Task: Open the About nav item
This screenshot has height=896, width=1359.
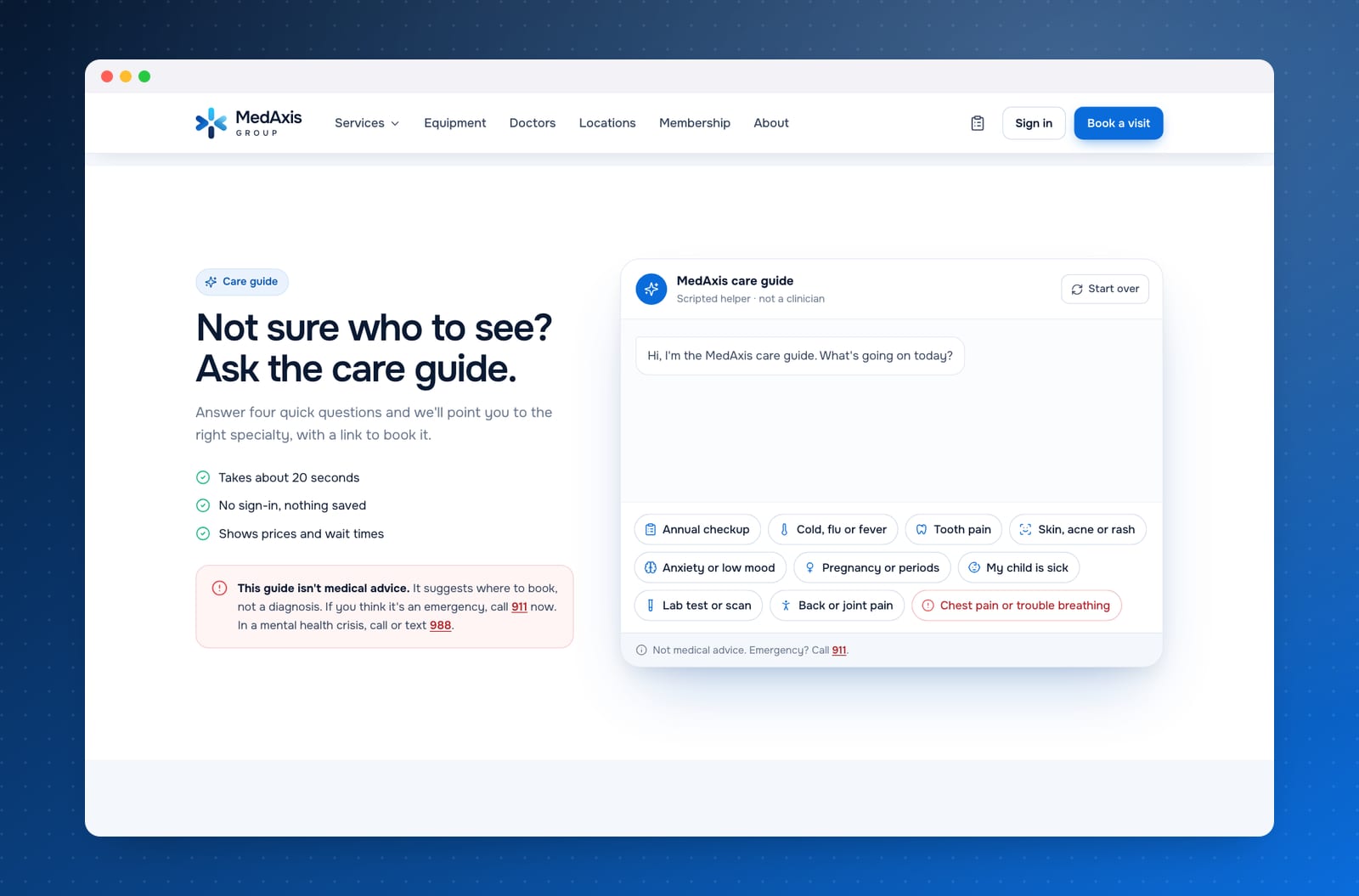Action: click(x=771, y=123)
